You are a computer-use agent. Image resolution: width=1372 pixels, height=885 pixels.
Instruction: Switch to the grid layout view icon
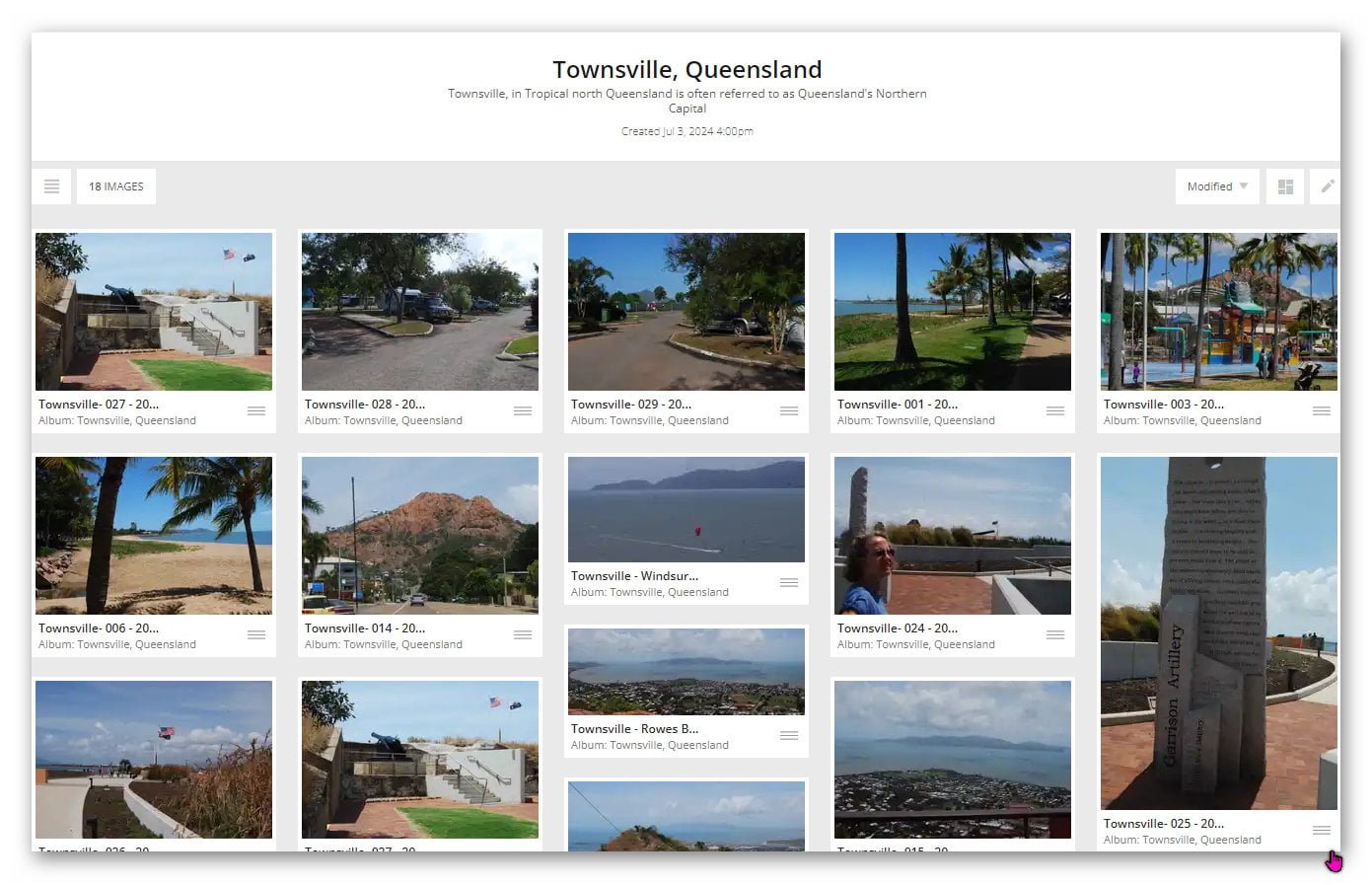1285,186
